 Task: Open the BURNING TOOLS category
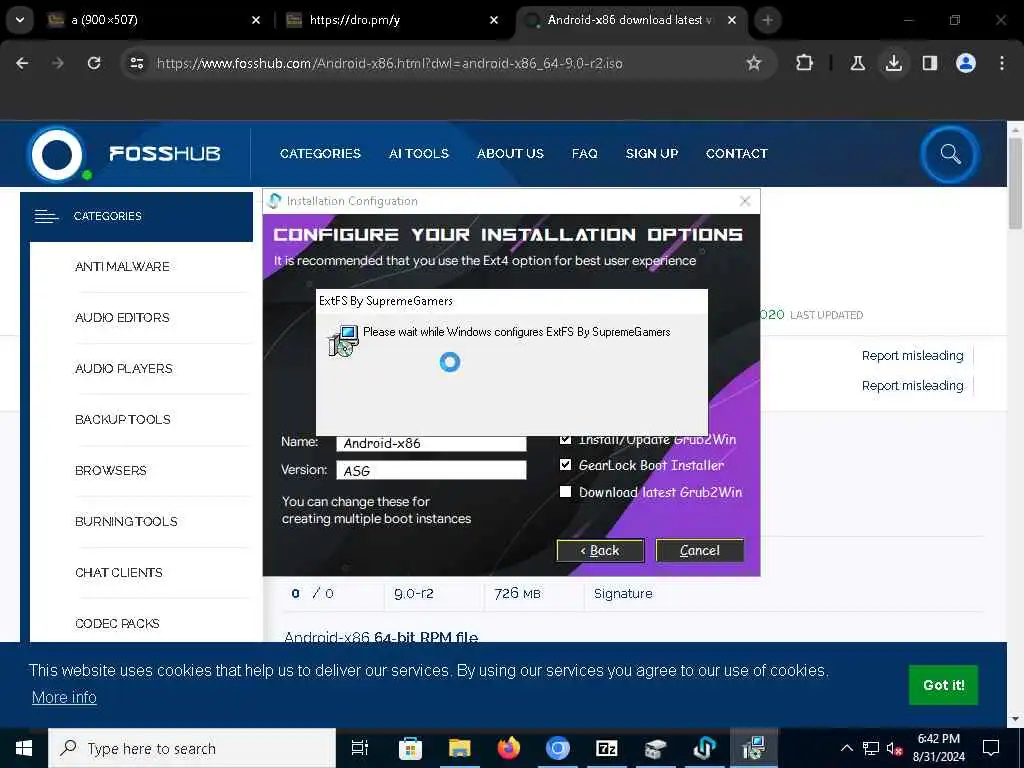(x=126, y=521)
